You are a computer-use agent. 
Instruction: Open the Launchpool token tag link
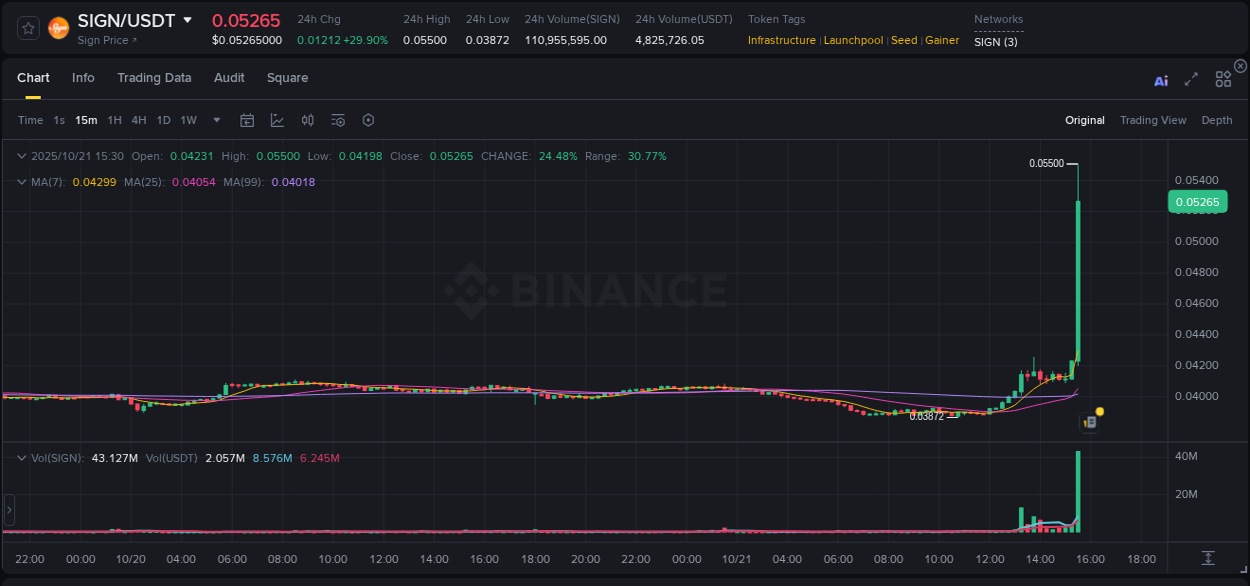853,40
